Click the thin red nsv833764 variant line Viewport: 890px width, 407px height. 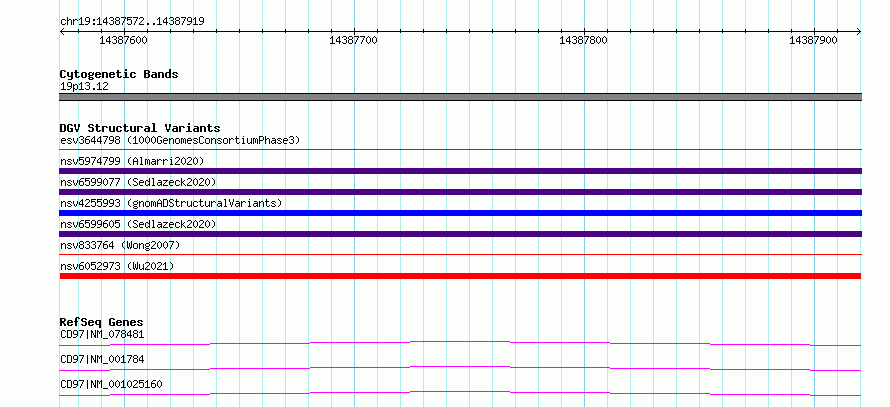point(460,255)
